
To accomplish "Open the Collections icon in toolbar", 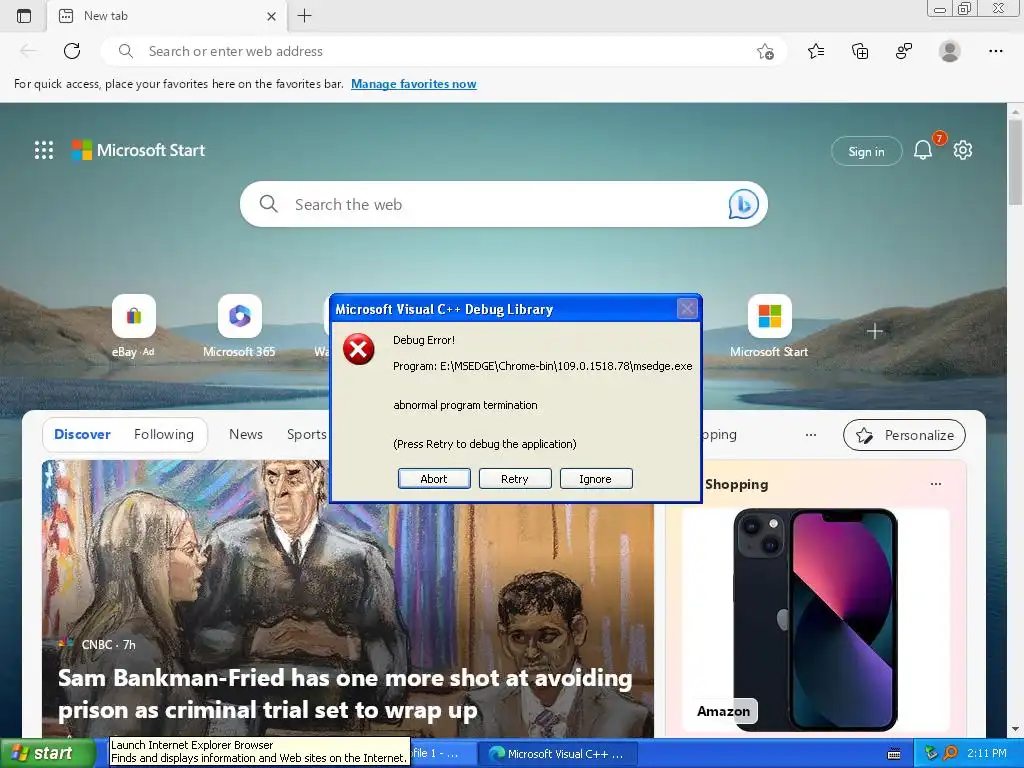I will [x=860, y=51].
